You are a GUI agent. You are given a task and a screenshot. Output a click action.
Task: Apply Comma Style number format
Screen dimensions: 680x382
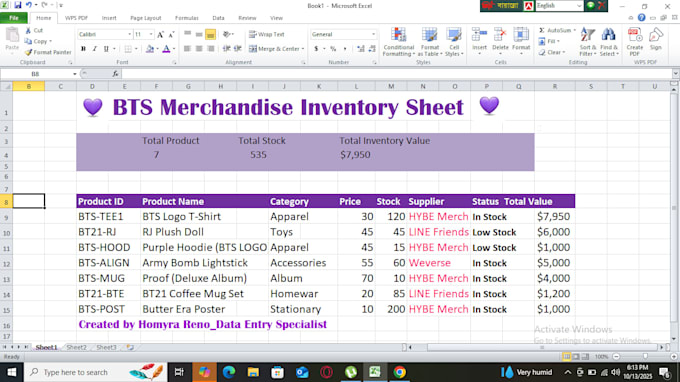click(345, 49)
